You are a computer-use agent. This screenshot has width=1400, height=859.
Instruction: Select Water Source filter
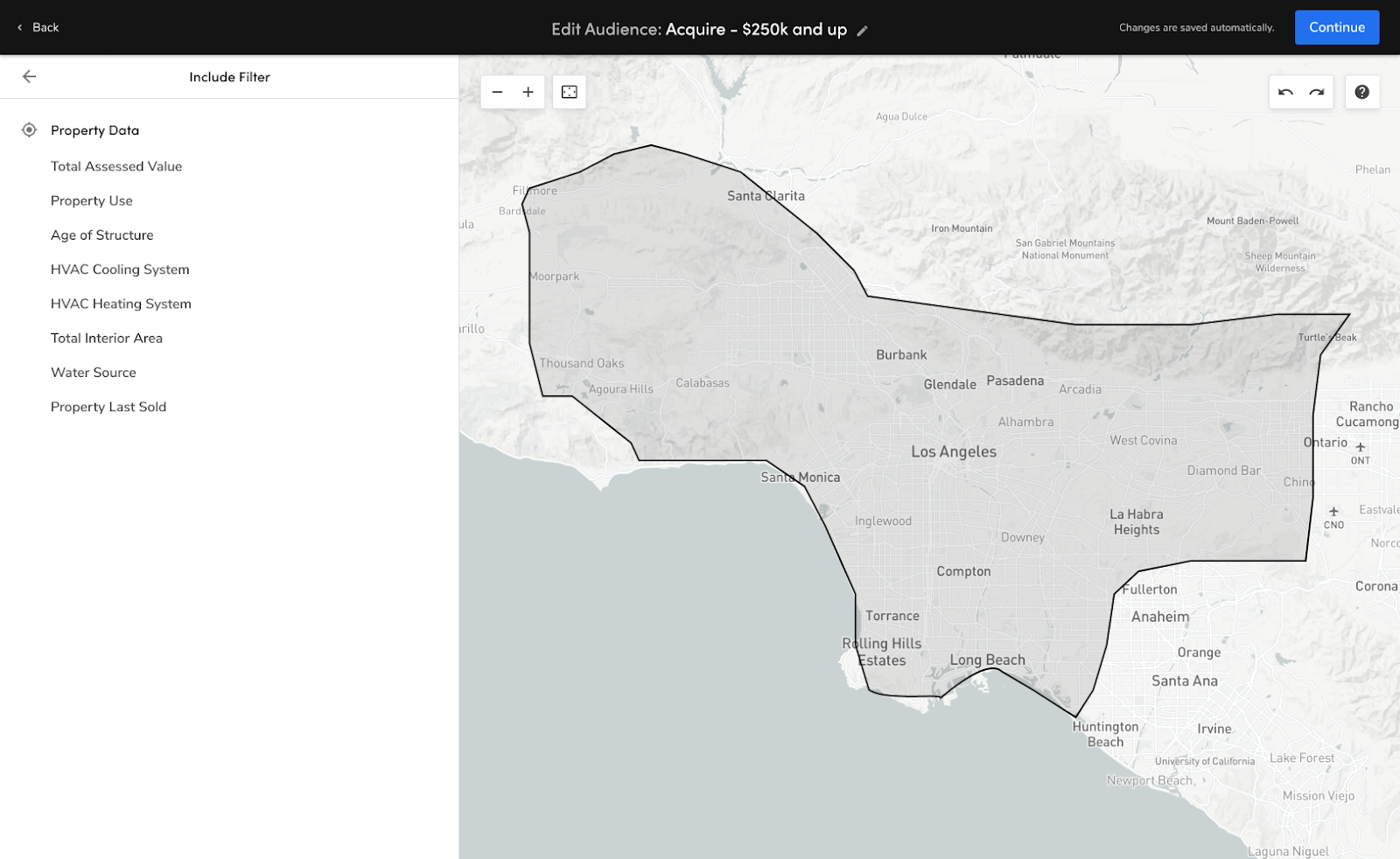pyautogui.click(x=94, y=373)
